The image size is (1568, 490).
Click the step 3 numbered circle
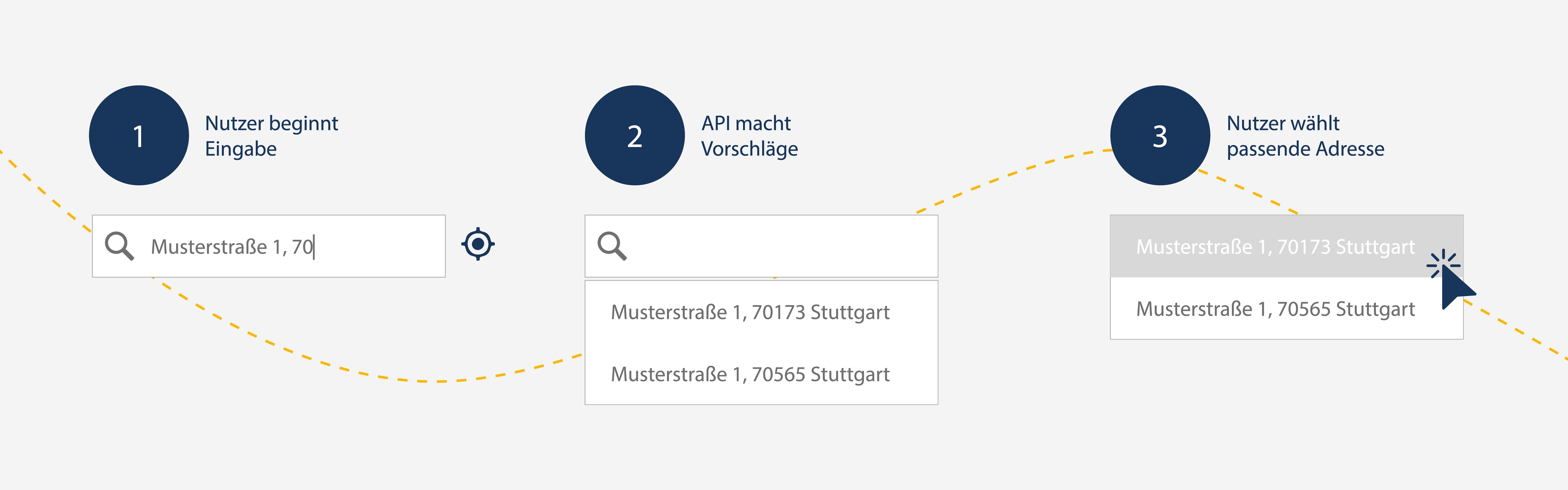coord(1160,135)
